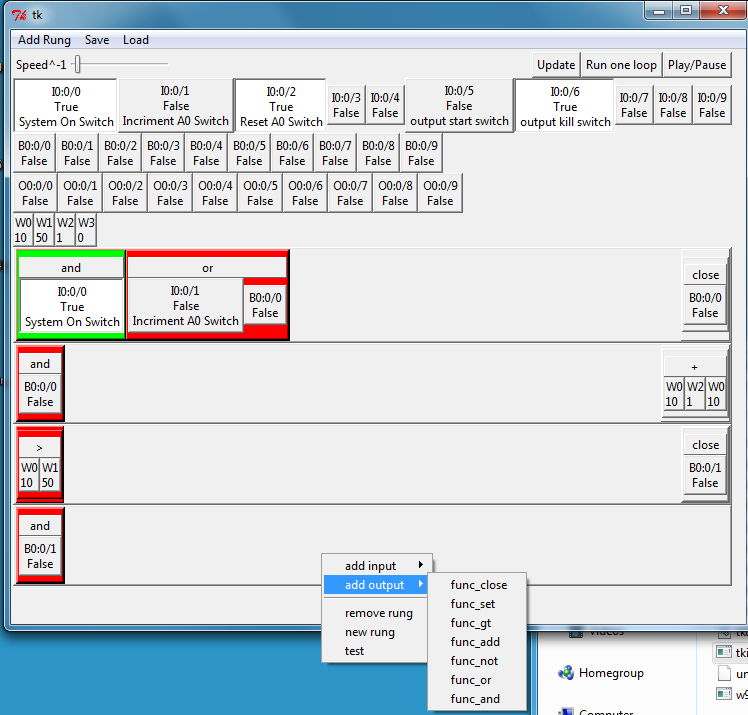This screenshot has height=715, width=748.
Task: Click B0:0/0 output under first rung close
Action: [705, 305]
